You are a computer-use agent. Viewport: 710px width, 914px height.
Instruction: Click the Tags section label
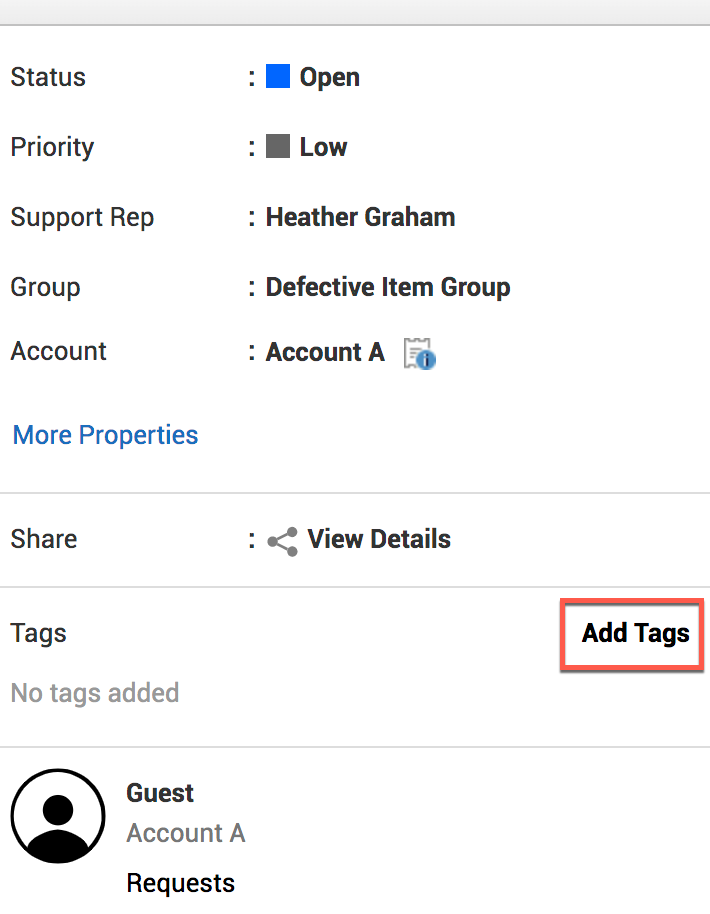pyautogui.click(x=39, y=633)
